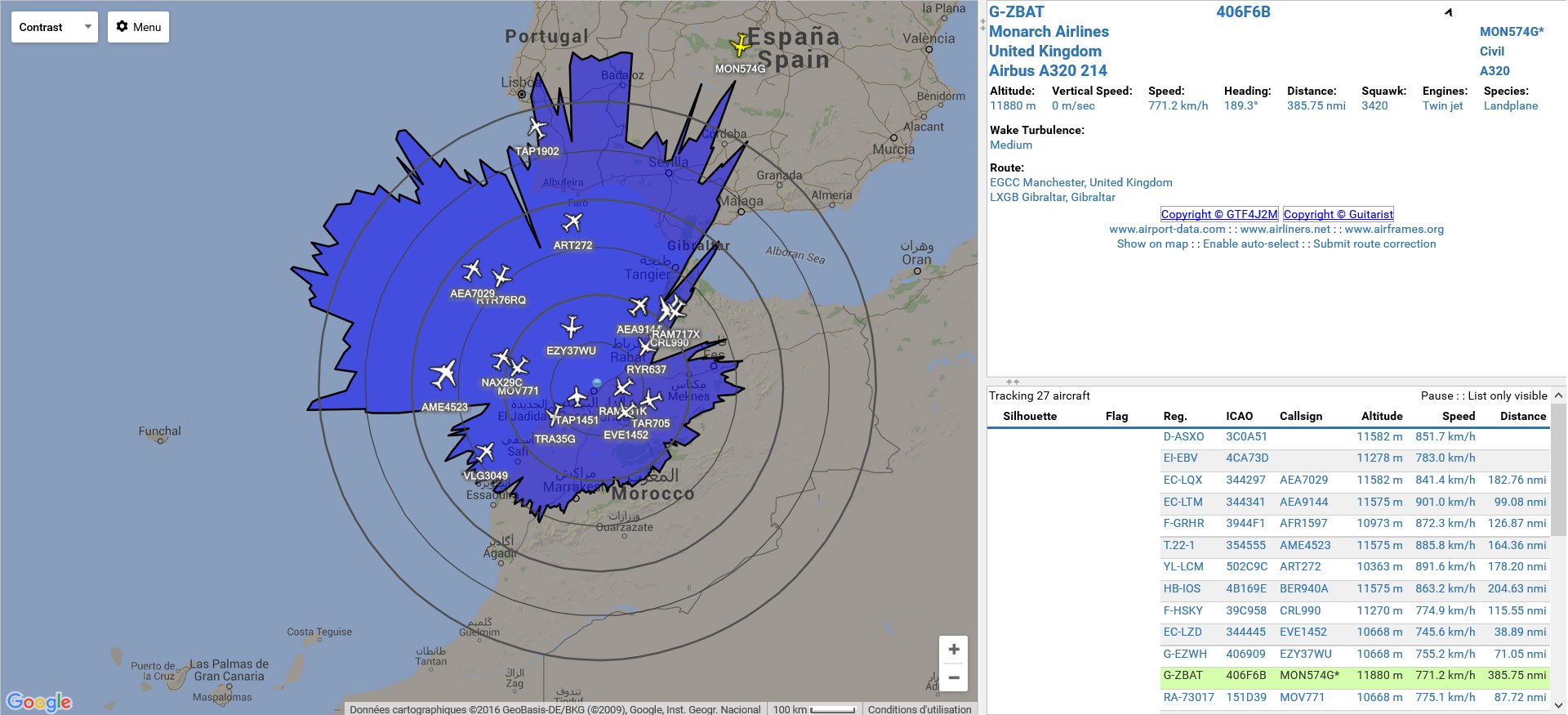Select the MOV771 aircraft marker

tap(519, 367)
